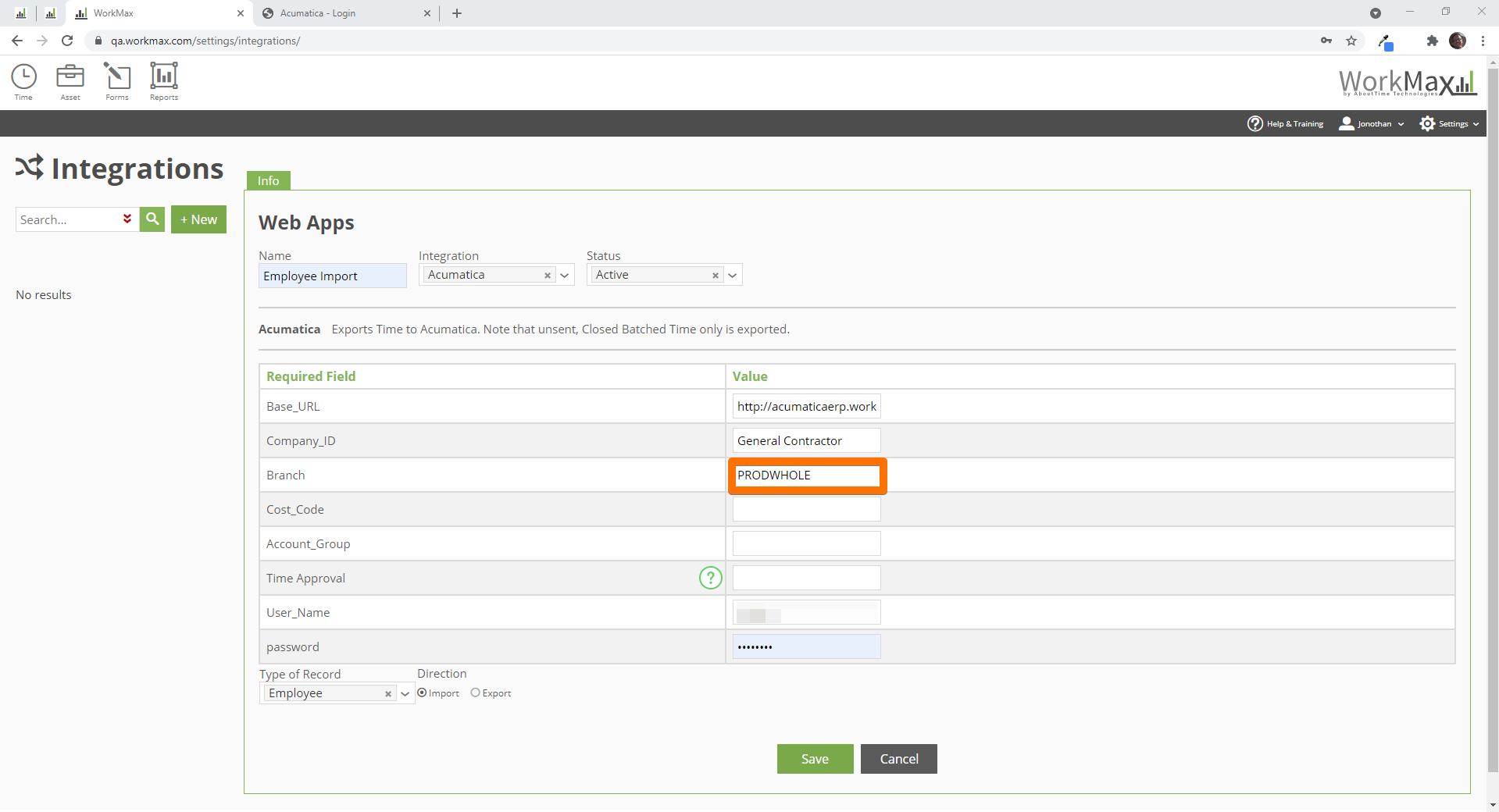Open the Reports module icon
The width and height of the screenshot is (1499, 812).
[164, 82]
